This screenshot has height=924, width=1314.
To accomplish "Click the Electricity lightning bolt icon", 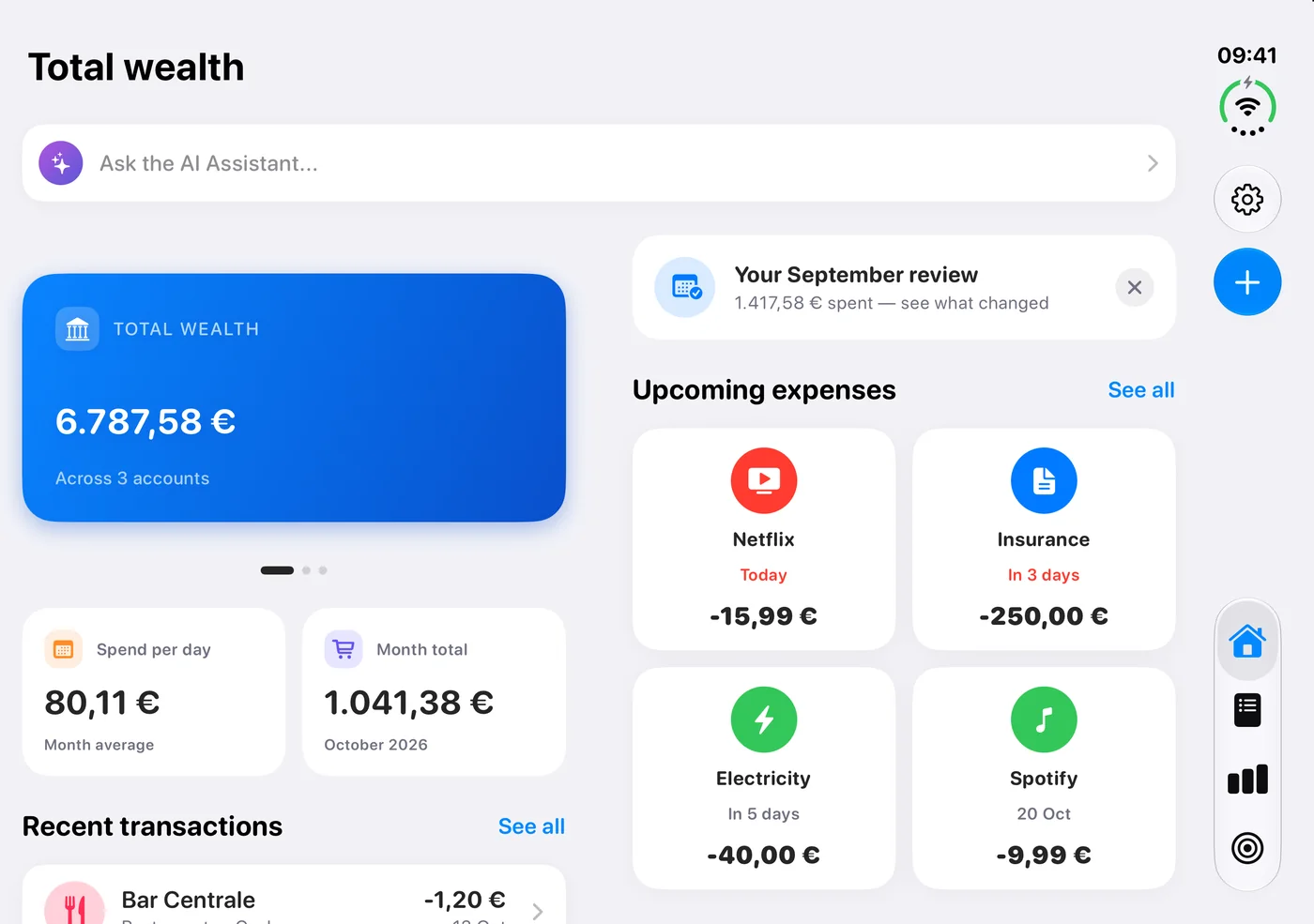I will pyautogui.click(x=764, y=720).
